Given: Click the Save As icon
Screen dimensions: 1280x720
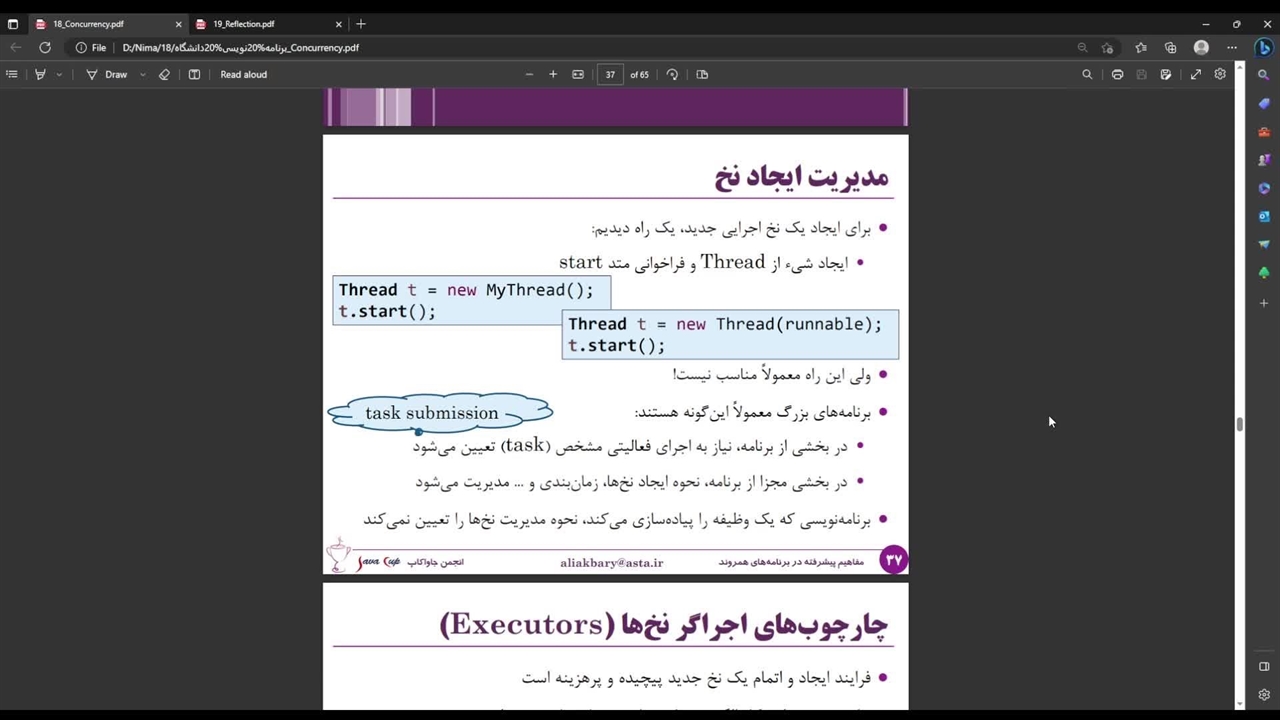Looking at the screenshot, I should pyautogui.click(x=1166, y=74).
